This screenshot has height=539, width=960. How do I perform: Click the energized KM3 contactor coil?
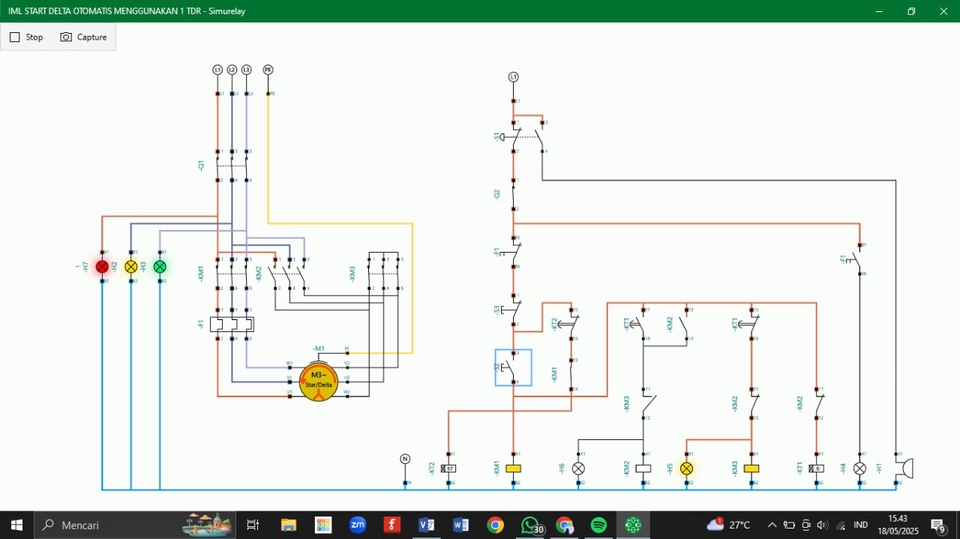coord(751,469)
